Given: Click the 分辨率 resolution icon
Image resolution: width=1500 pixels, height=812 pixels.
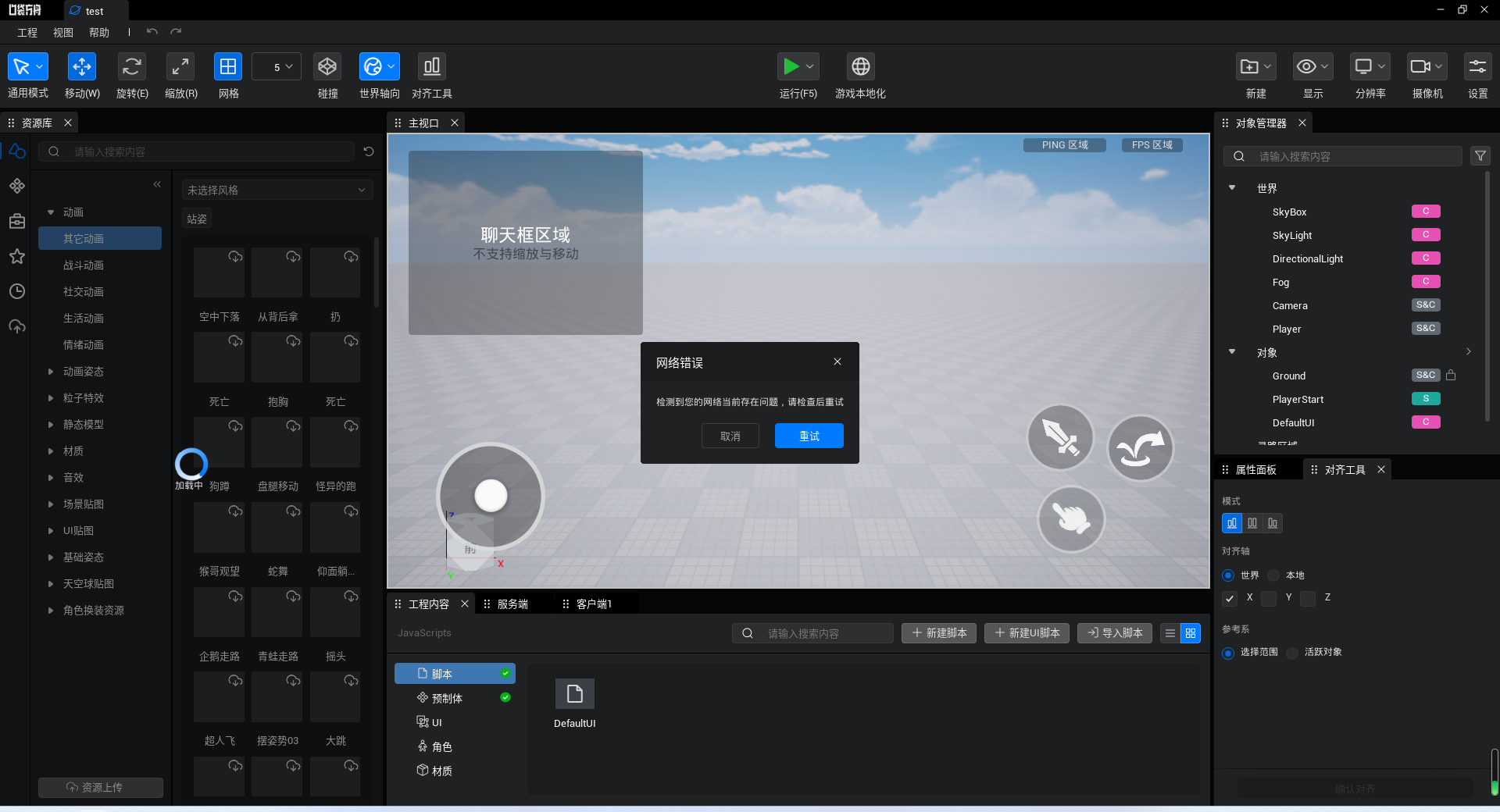Looking at the screenshot, I should point(1363,67).
